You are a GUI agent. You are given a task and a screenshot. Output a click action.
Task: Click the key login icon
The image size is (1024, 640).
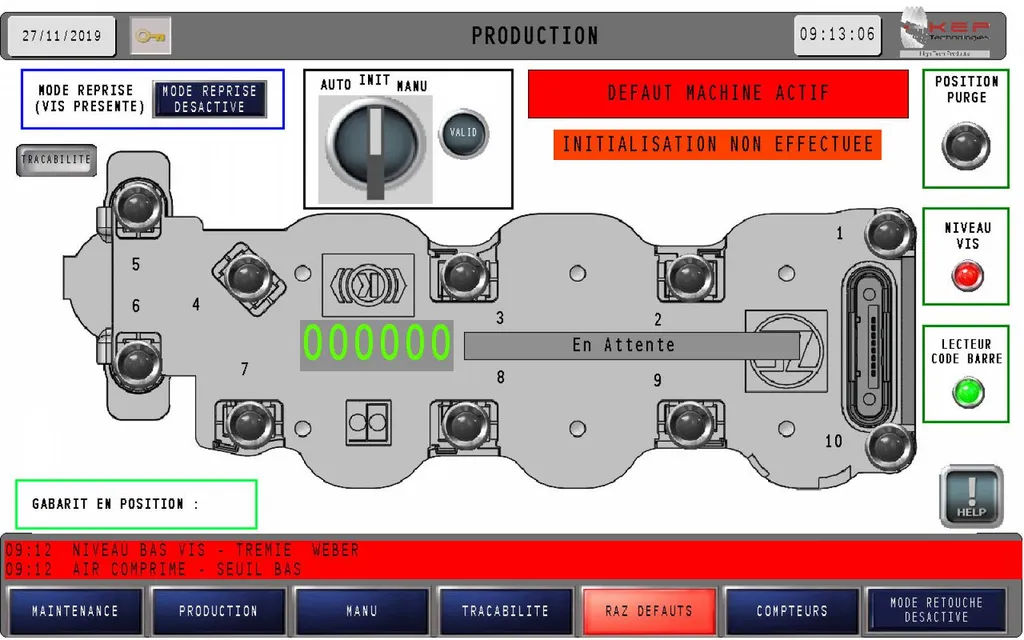click(x=151, y=36)
